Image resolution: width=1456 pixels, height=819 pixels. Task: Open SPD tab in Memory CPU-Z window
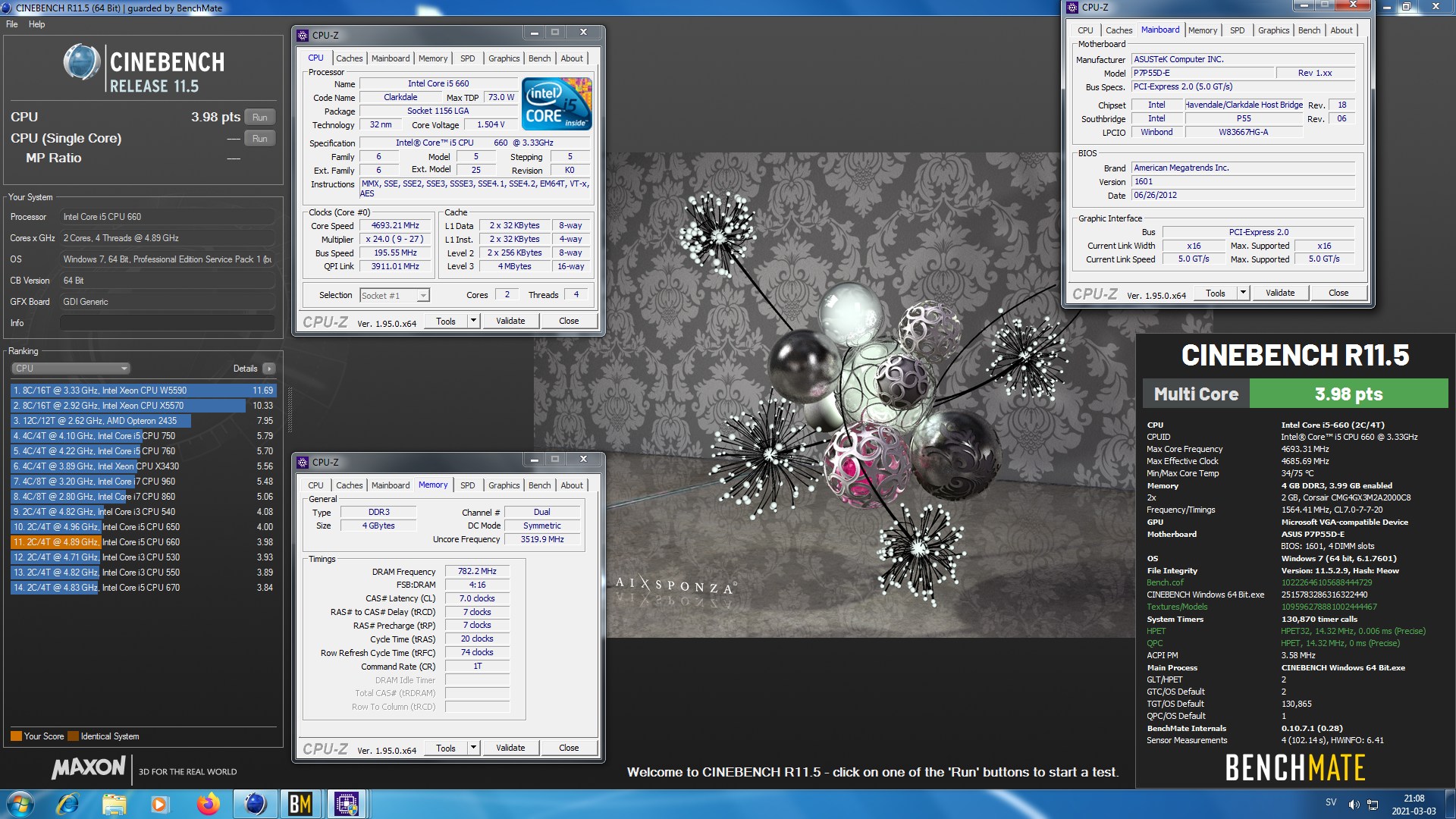coord(468,485)
